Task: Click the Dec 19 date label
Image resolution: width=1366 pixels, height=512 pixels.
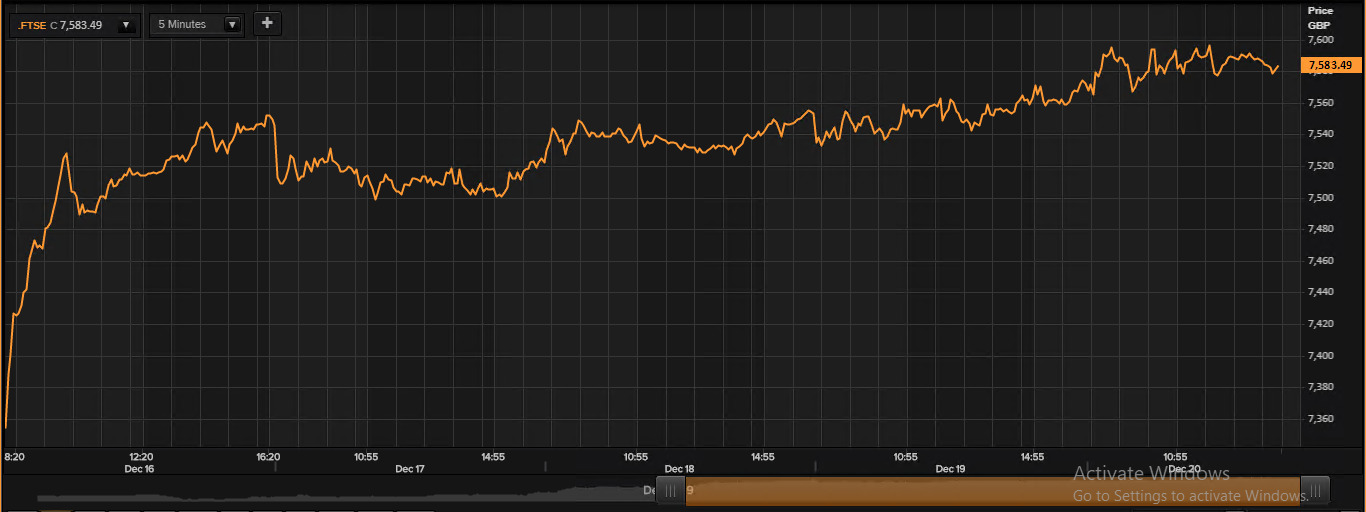Action: point(950,468)
